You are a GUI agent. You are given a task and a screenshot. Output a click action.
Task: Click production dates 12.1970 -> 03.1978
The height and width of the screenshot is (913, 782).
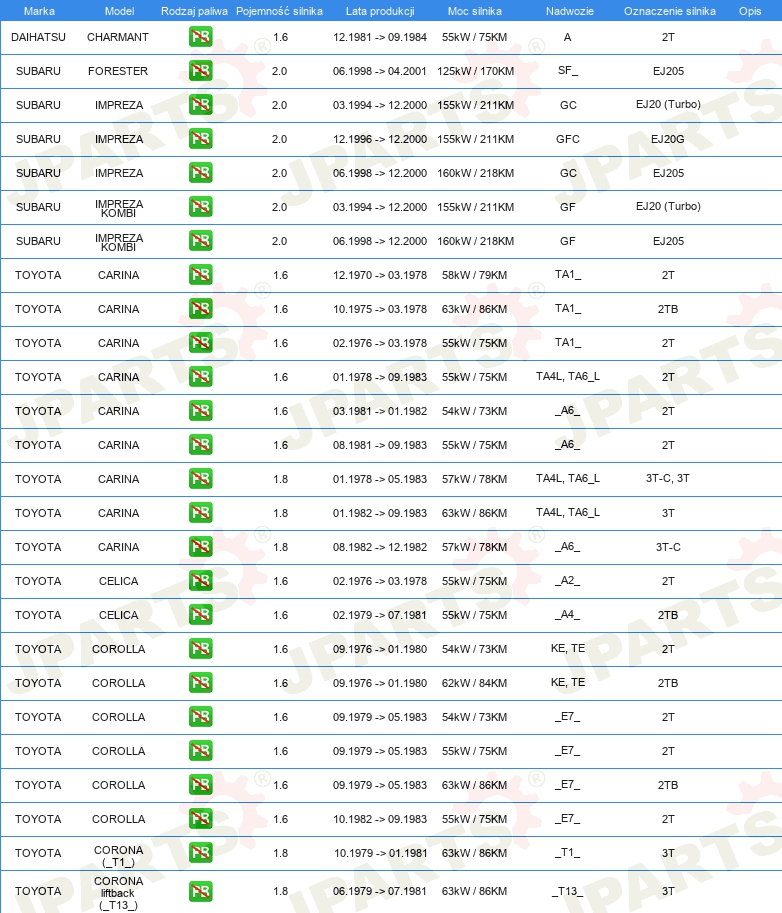pyautogui.click(x=380, y=275)
